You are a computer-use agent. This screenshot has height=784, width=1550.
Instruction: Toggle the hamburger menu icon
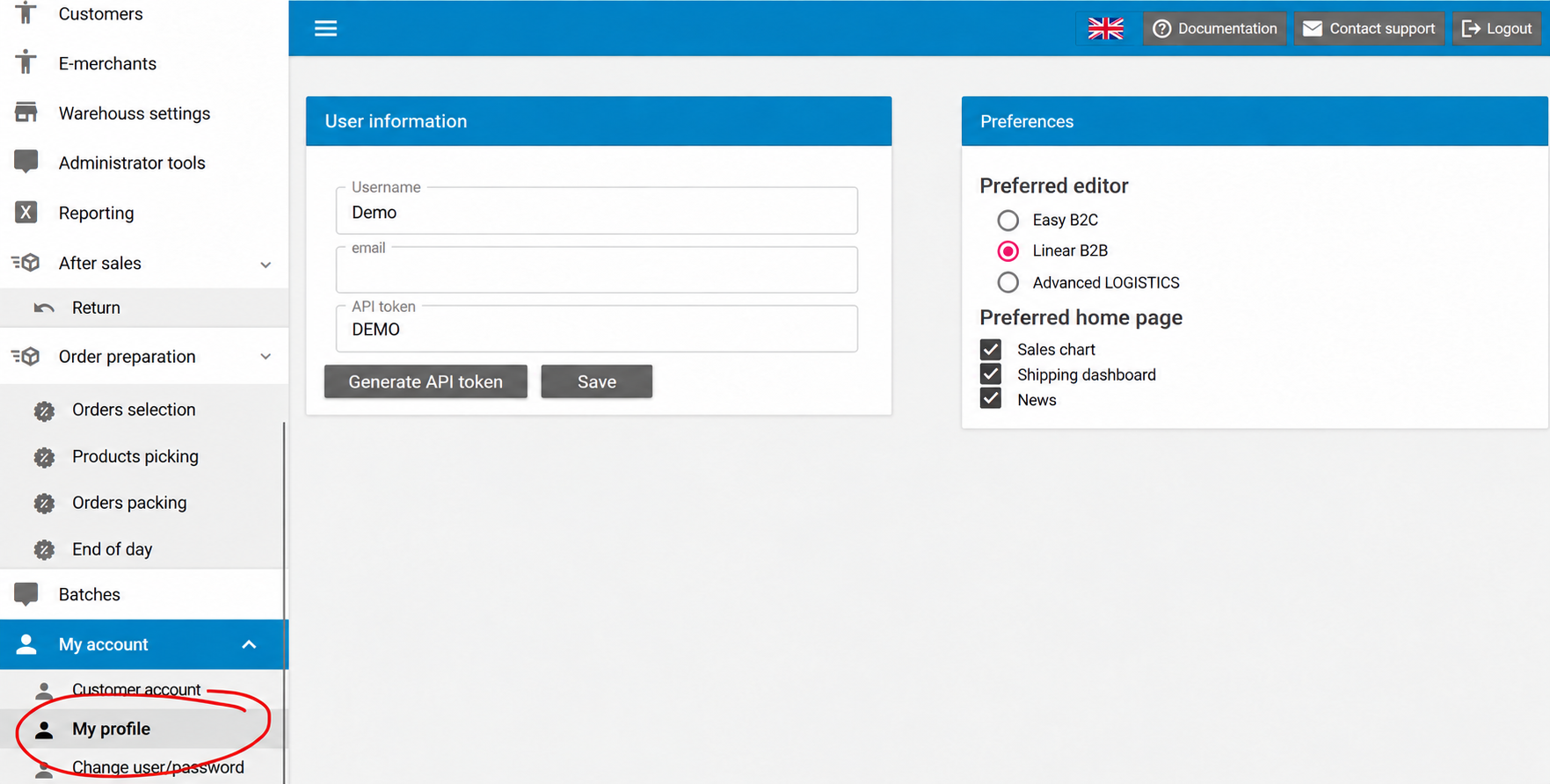click(325, 28)
